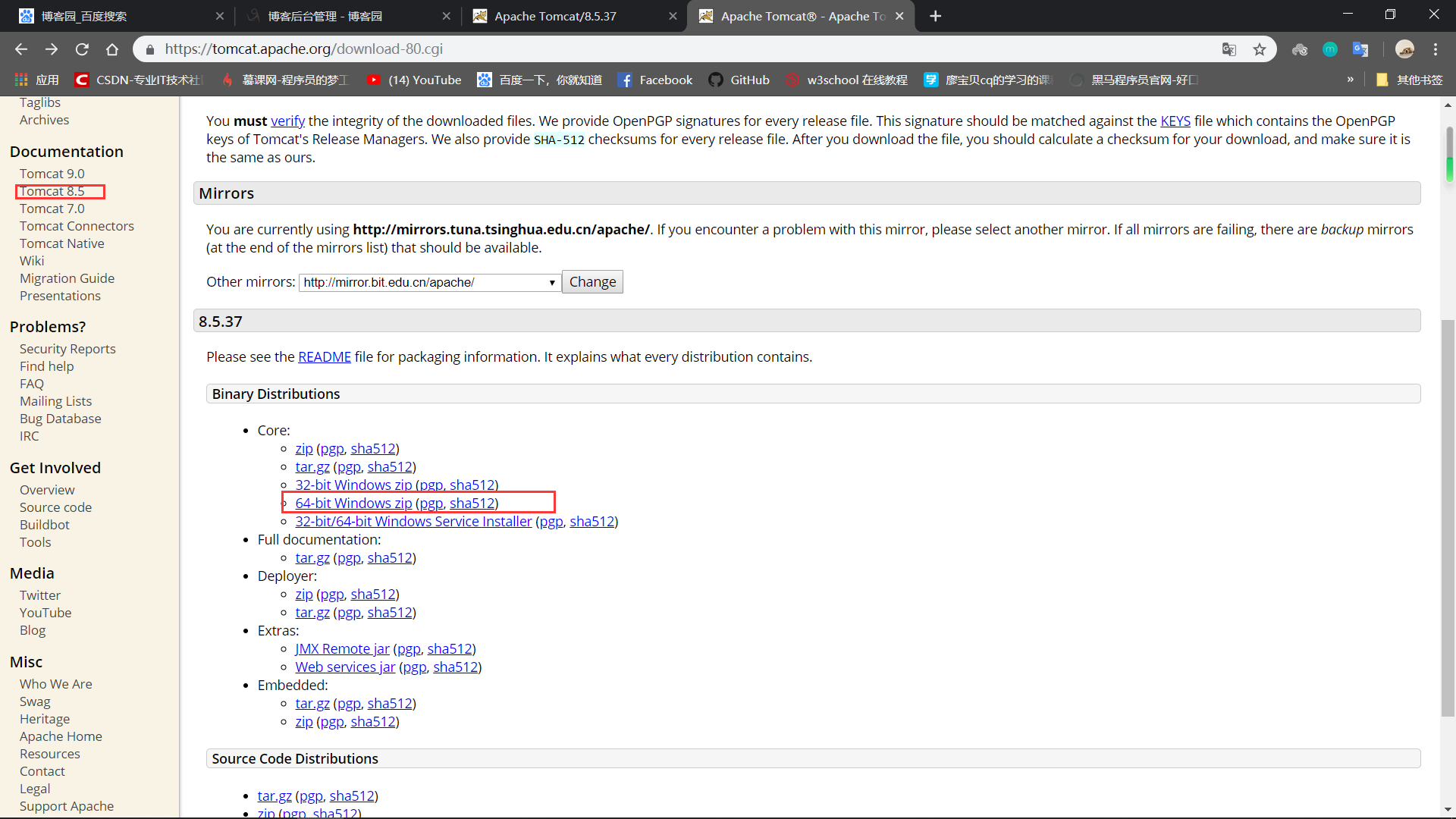Download the 64-bit Windows zip
The image size is (1456, 819).
click(353, 503)
